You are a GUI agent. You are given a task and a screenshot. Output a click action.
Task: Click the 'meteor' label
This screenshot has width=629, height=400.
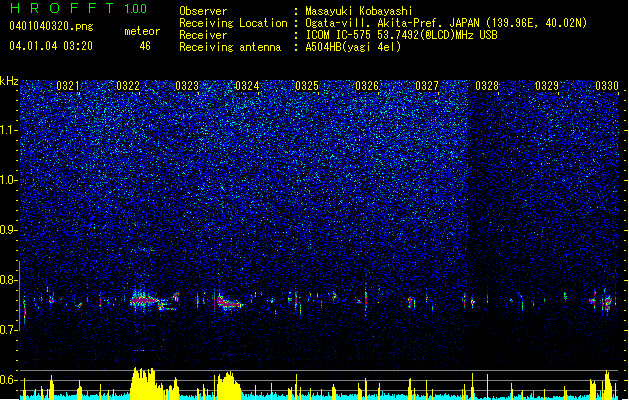[142, 31]
